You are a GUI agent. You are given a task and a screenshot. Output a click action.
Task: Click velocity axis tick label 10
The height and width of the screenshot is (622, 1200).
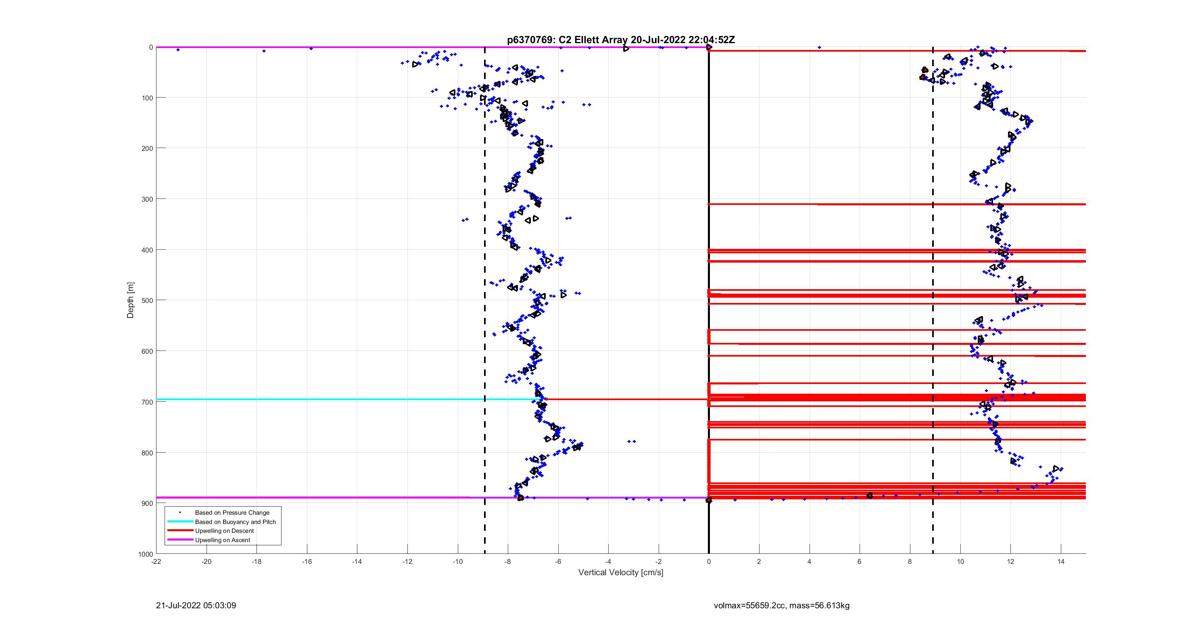tap(960, 562)
